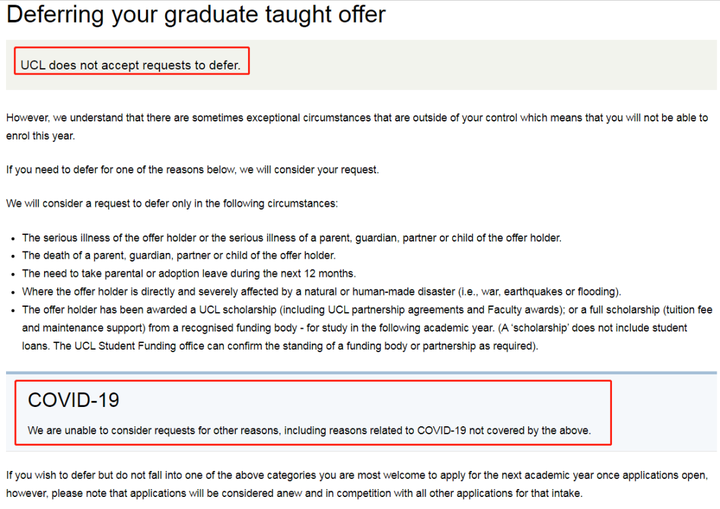Click the bullet about serious illness of offer holder
Screen dimensions: 720x509
pyautogui.click(x=292, y=238)
